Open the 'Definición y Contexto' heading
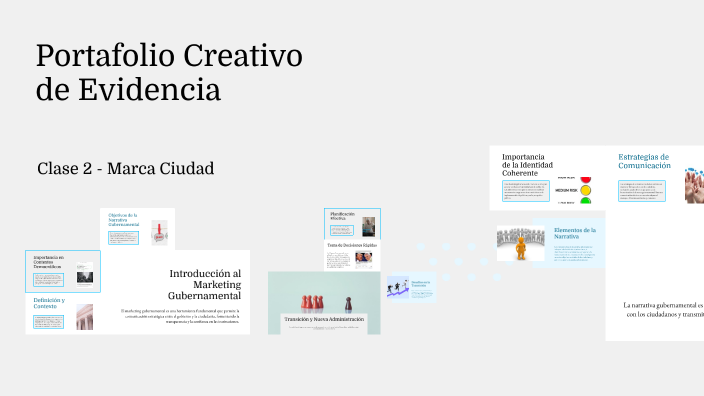 pyautogui.click(x=49, y=303)
